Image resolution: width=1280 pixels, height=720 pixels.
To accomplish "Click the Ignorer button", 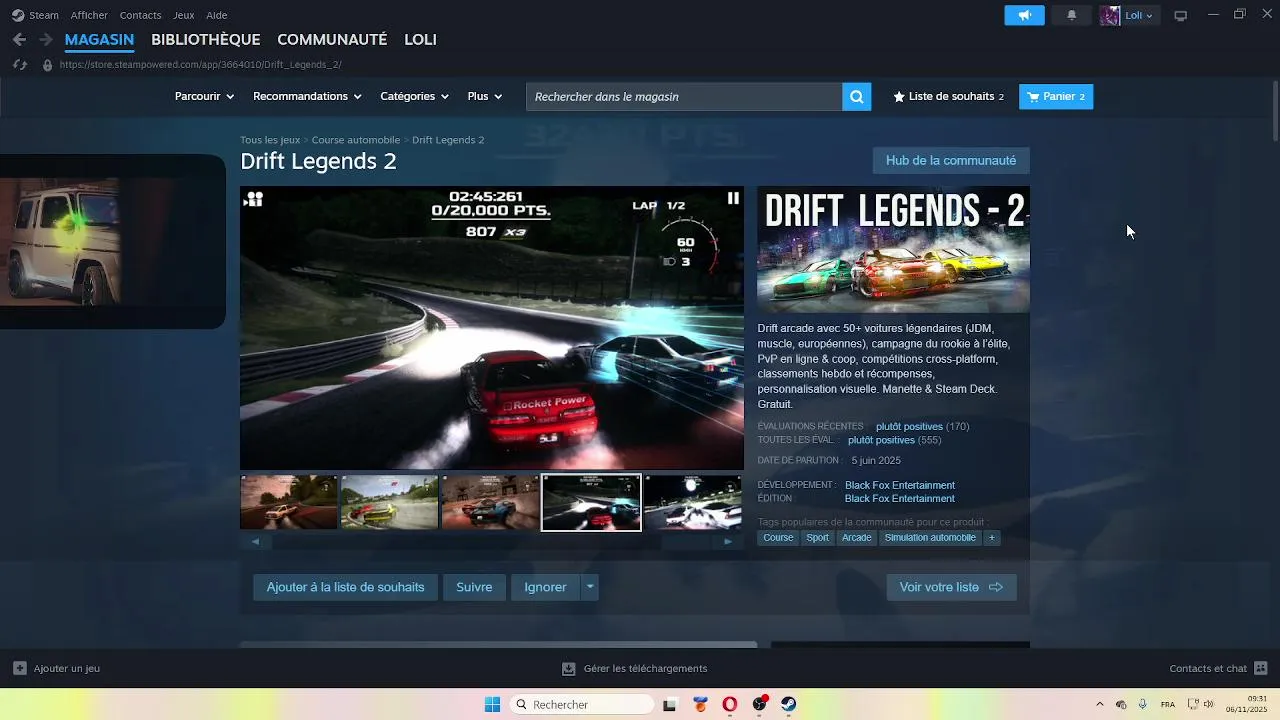I will click(x=545, y=587).
